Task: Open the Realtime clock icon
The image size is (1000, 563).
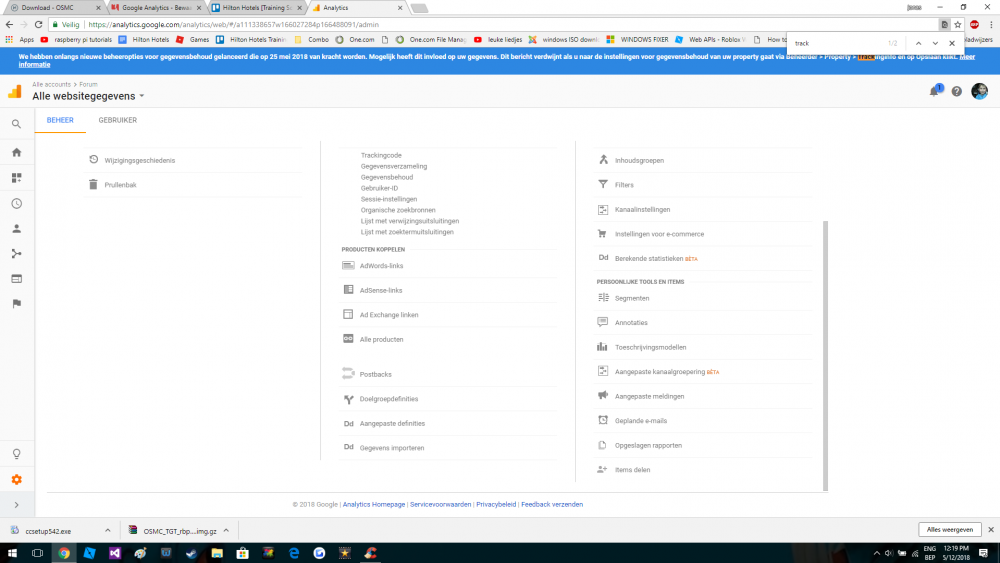Action: pos(17,203)
